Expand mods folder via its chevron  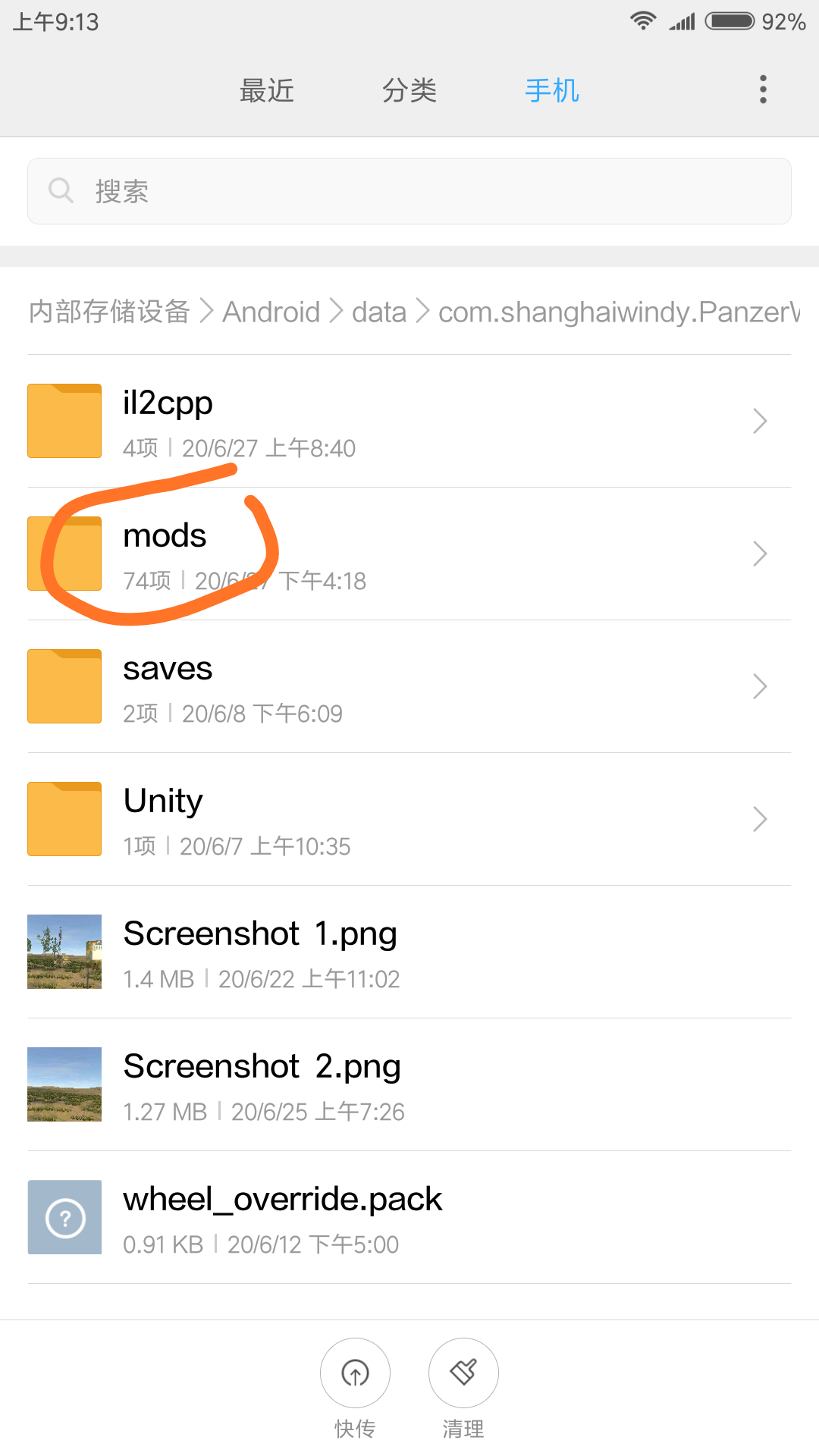[x=760, y=554]
